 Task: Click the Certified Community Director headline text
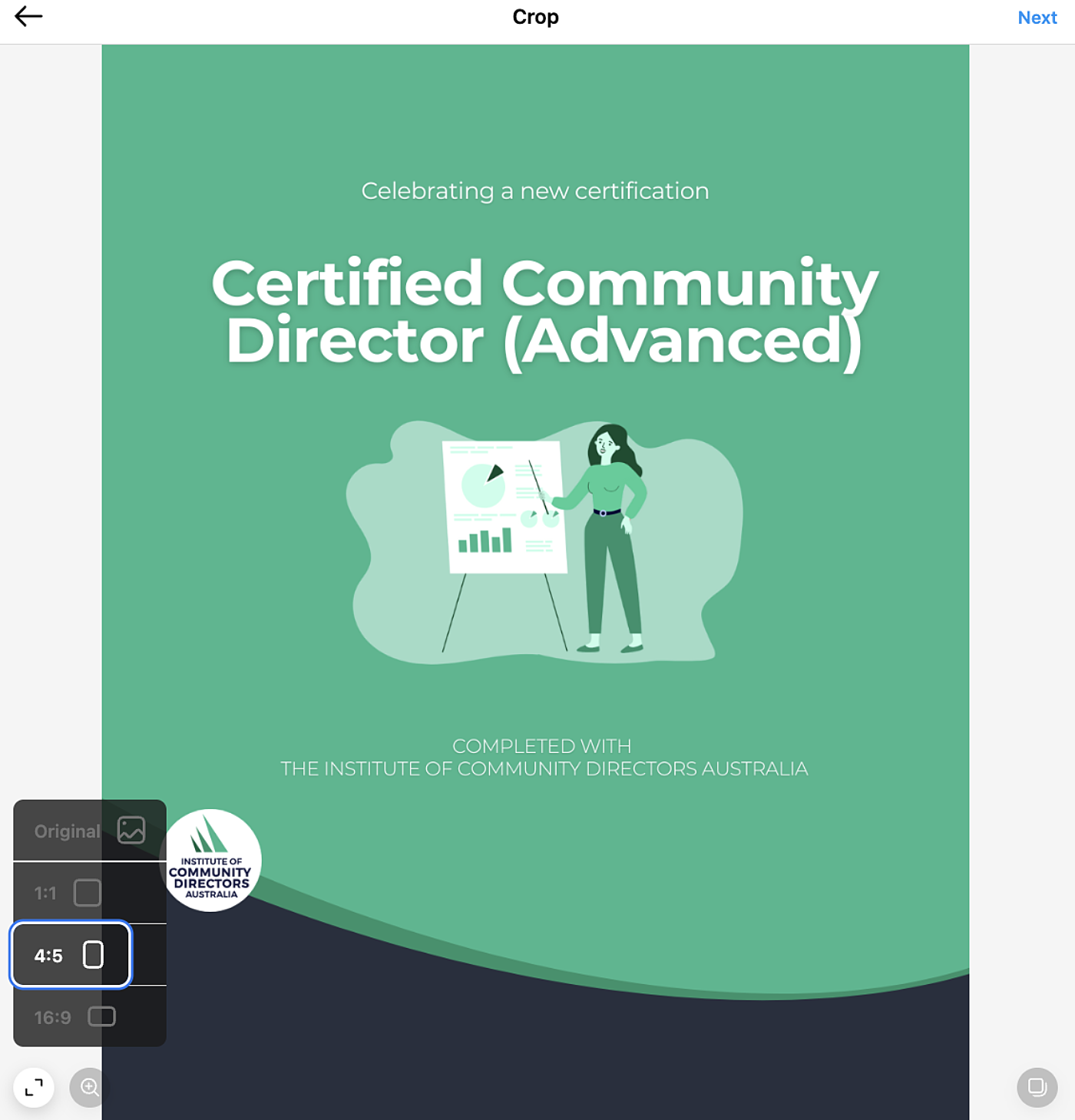(x=544, y=312)
